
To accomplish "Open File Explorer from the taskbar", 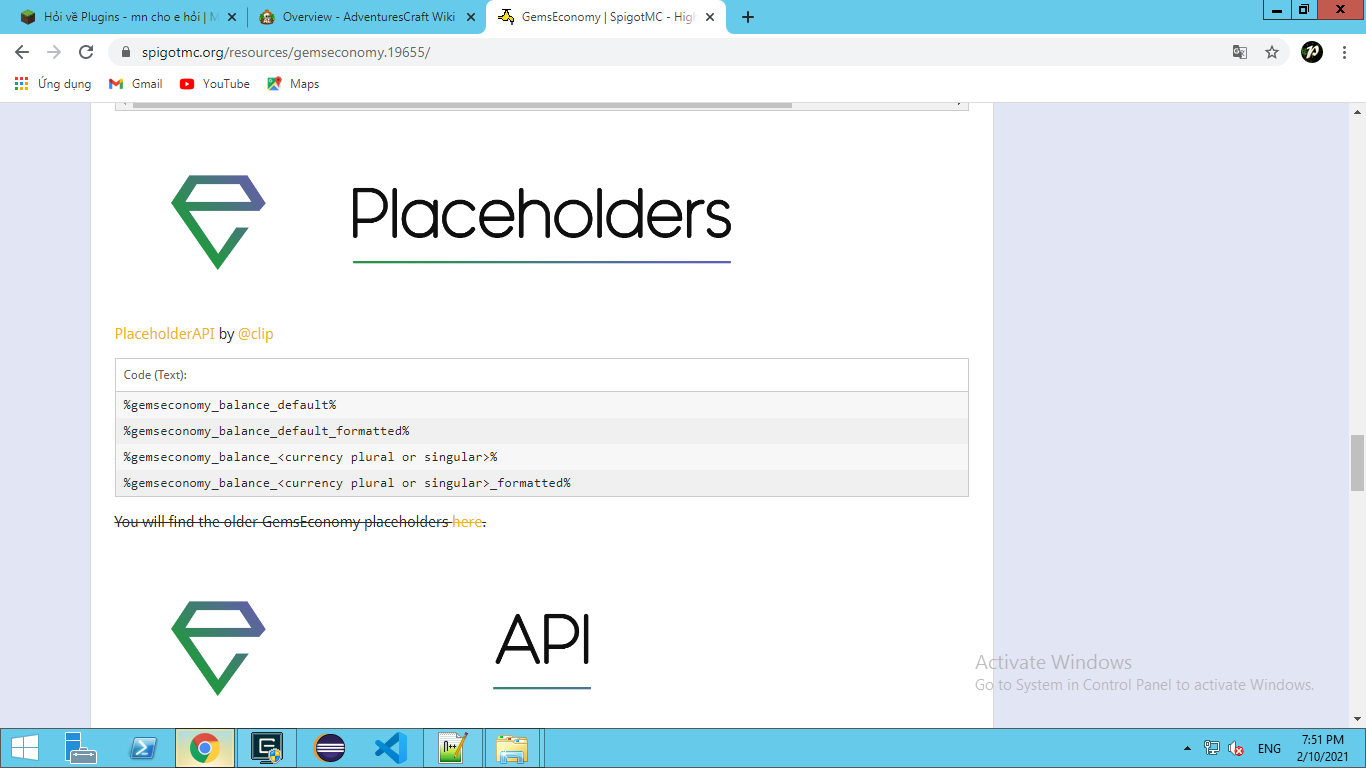I will point(513,748).
